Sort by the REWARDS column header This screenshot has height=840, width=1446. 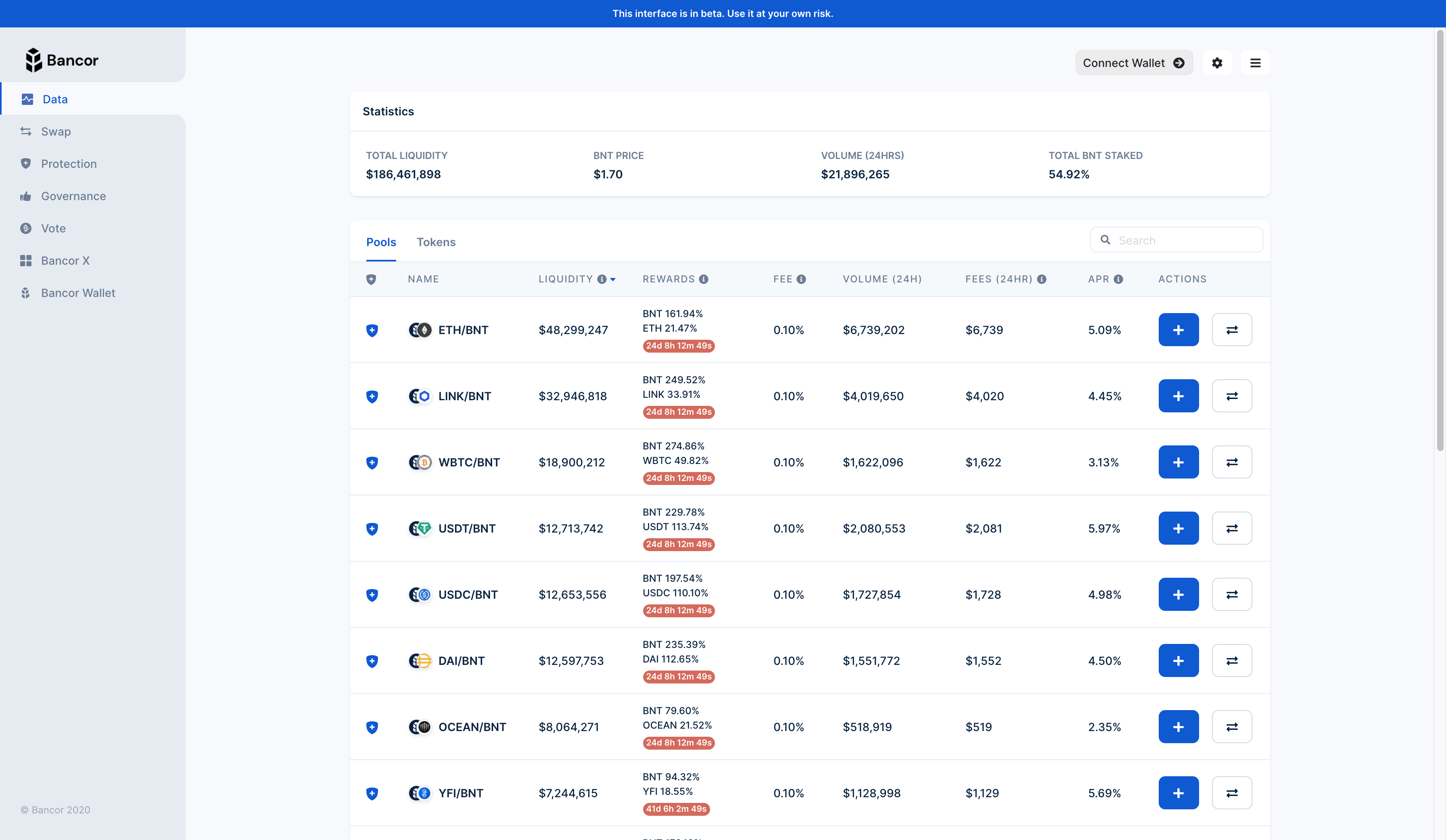click(669, 279)
